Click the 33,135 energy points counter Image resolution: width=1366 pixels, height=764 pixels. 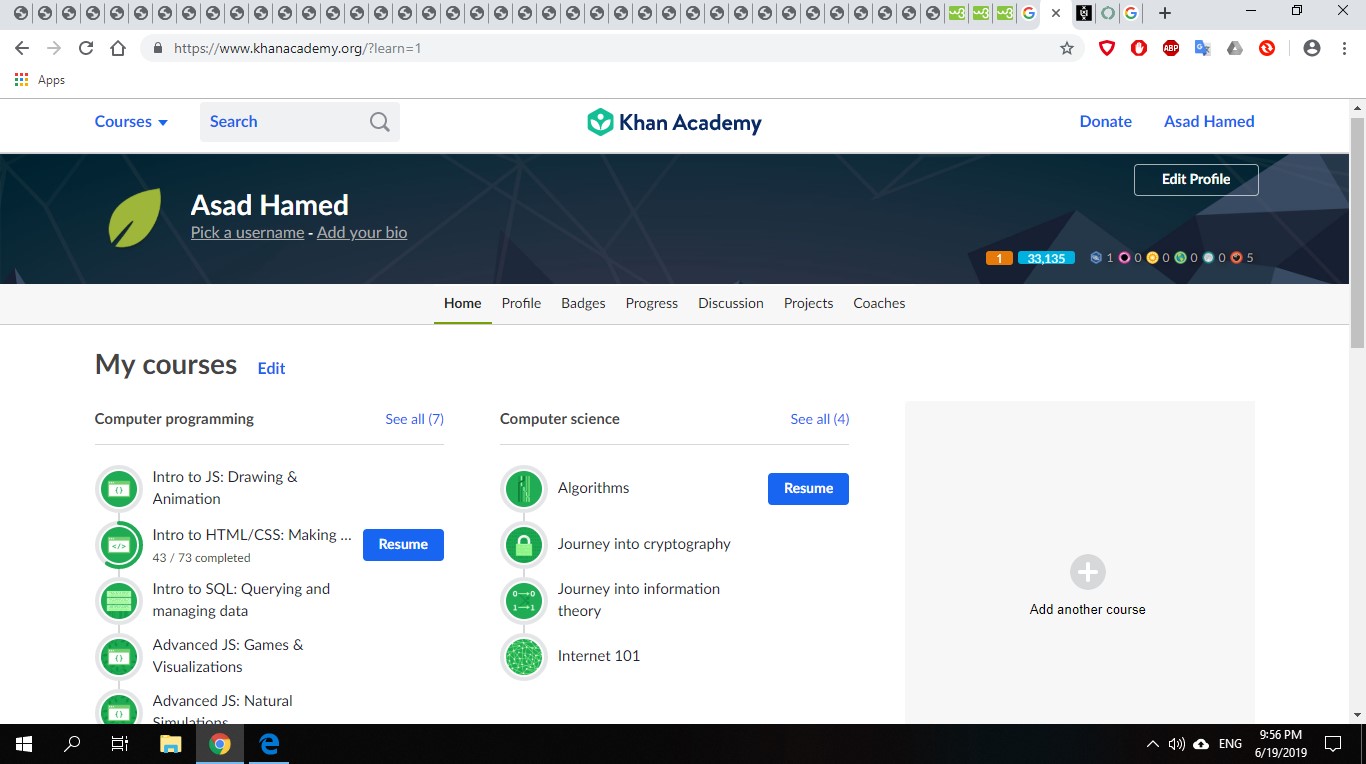(x=1046, y=258)
